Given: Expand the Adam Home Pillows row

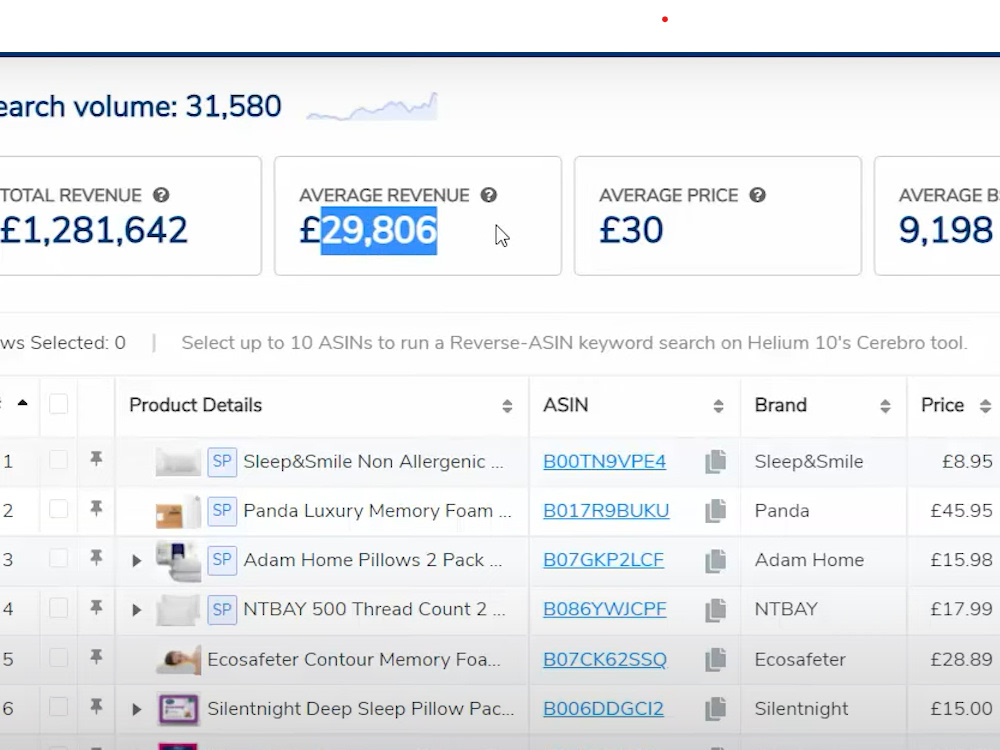Looking at the screenshot, I should point(136,561).
